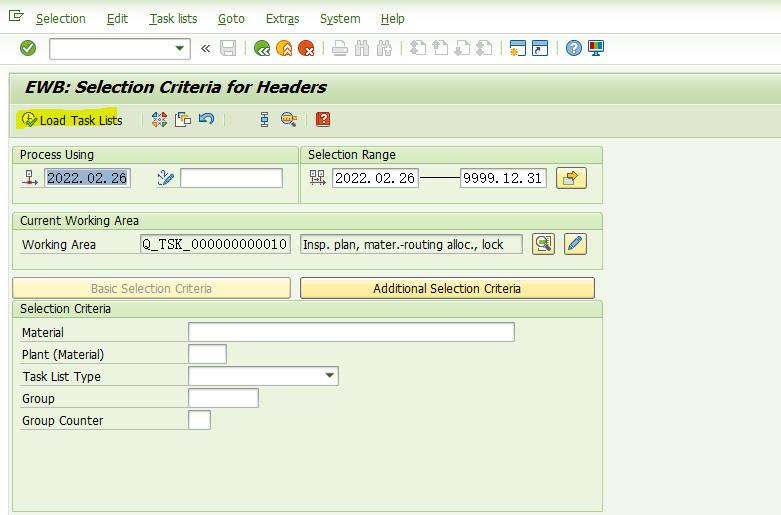
Task: Click the red Cancel icon
Action: (x=306, y=48)
